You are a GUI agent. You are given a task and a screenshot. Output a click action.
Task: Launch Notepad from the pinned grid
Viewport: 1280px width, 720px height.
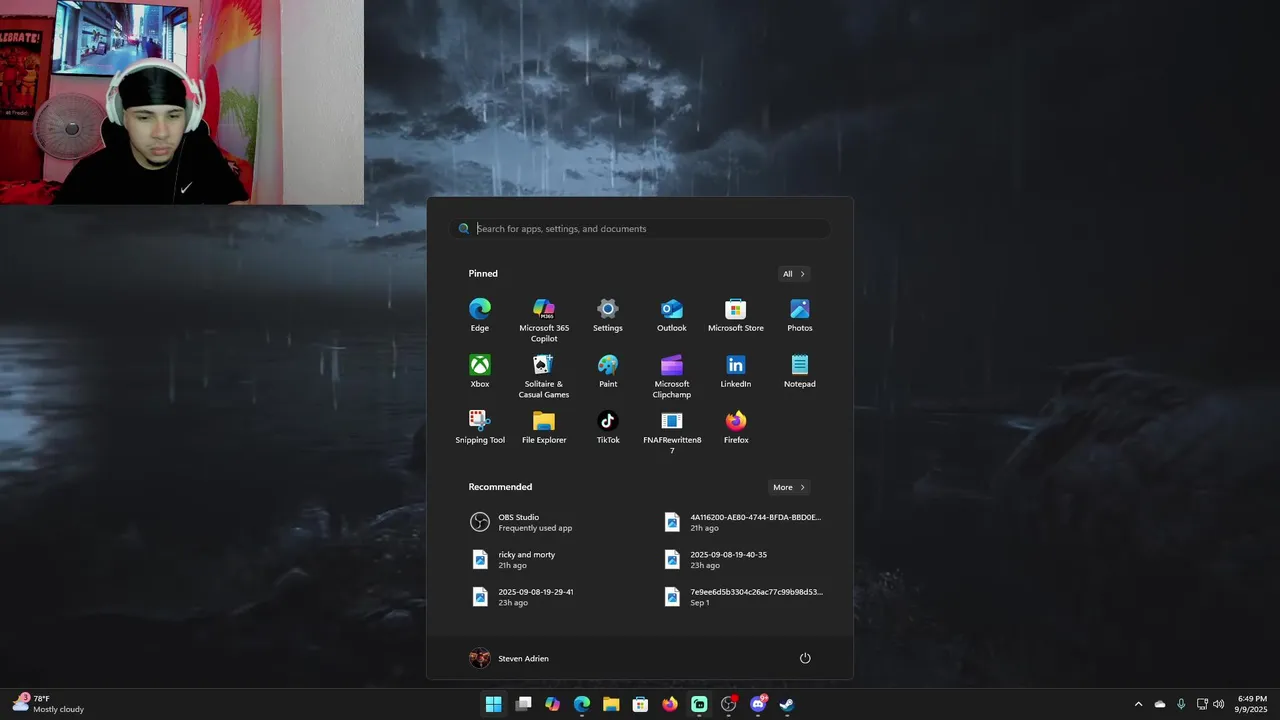[x=800, y=371]
